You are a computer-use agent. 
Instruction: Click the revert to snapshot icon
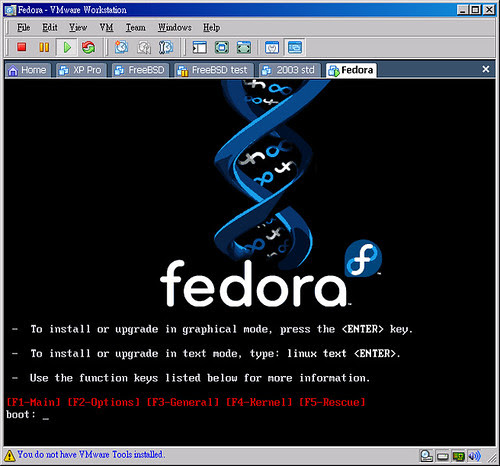144,47
